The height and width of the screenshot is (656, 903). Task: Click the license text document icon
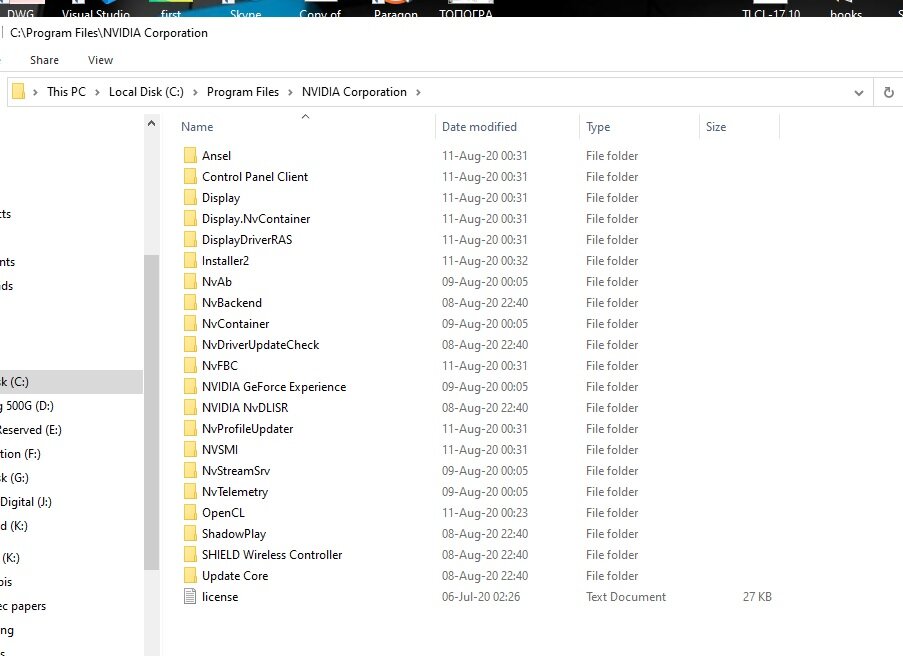click(190, 597)
